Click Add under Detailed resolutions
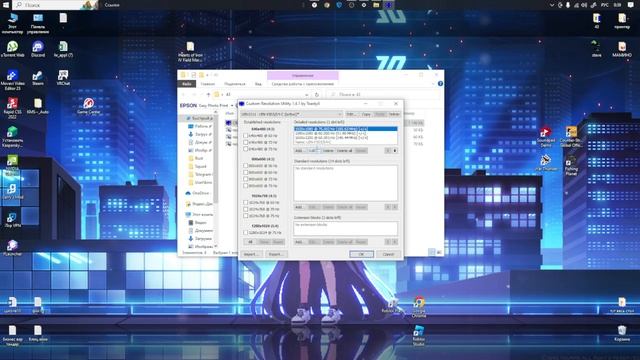This screenshot has height=360, width=640. tap(299, 151)
